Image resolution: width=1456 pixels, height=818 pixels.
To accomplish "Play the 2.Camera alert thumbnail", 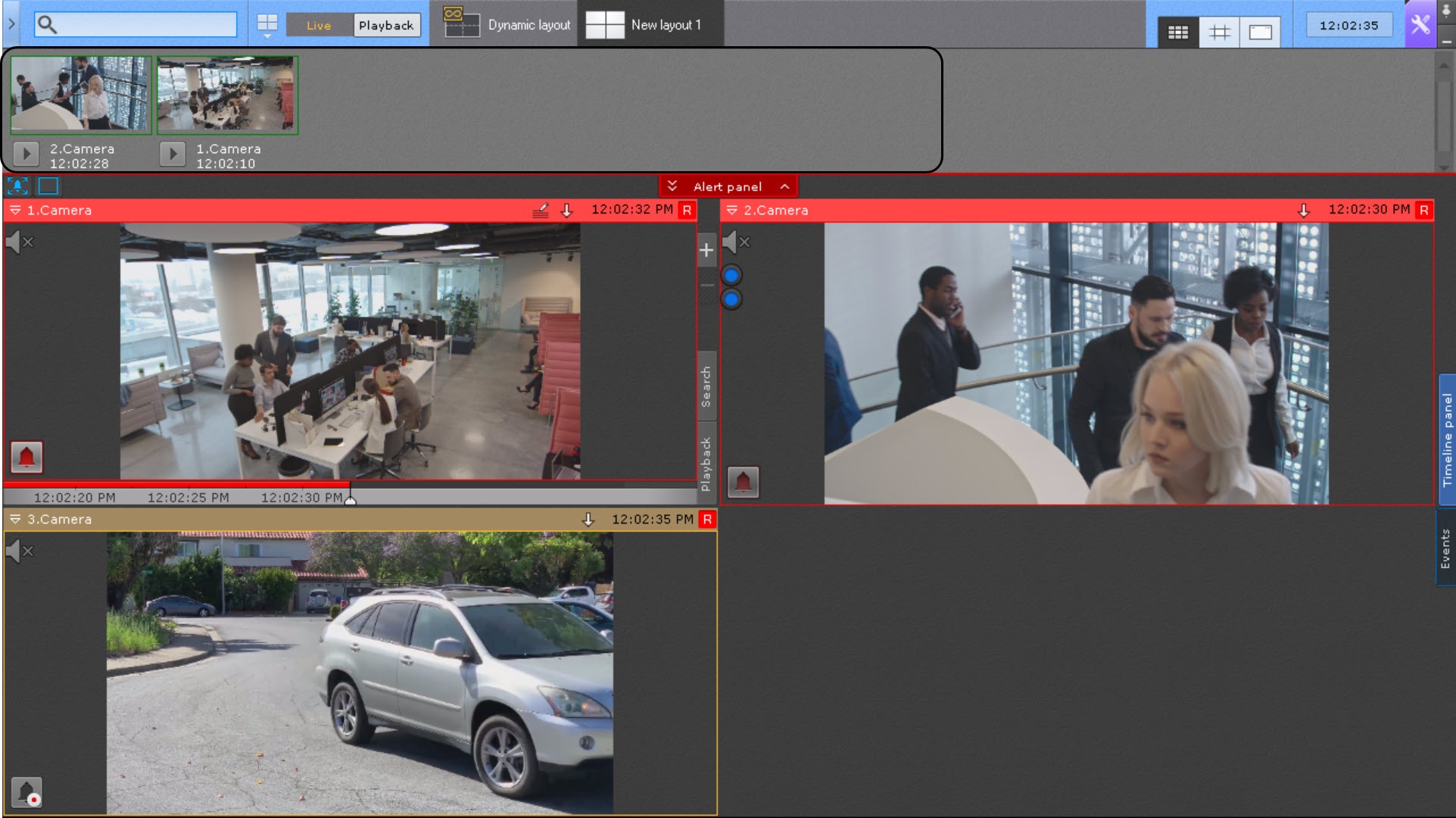I will pyautogui.click(x=26, y=154).
